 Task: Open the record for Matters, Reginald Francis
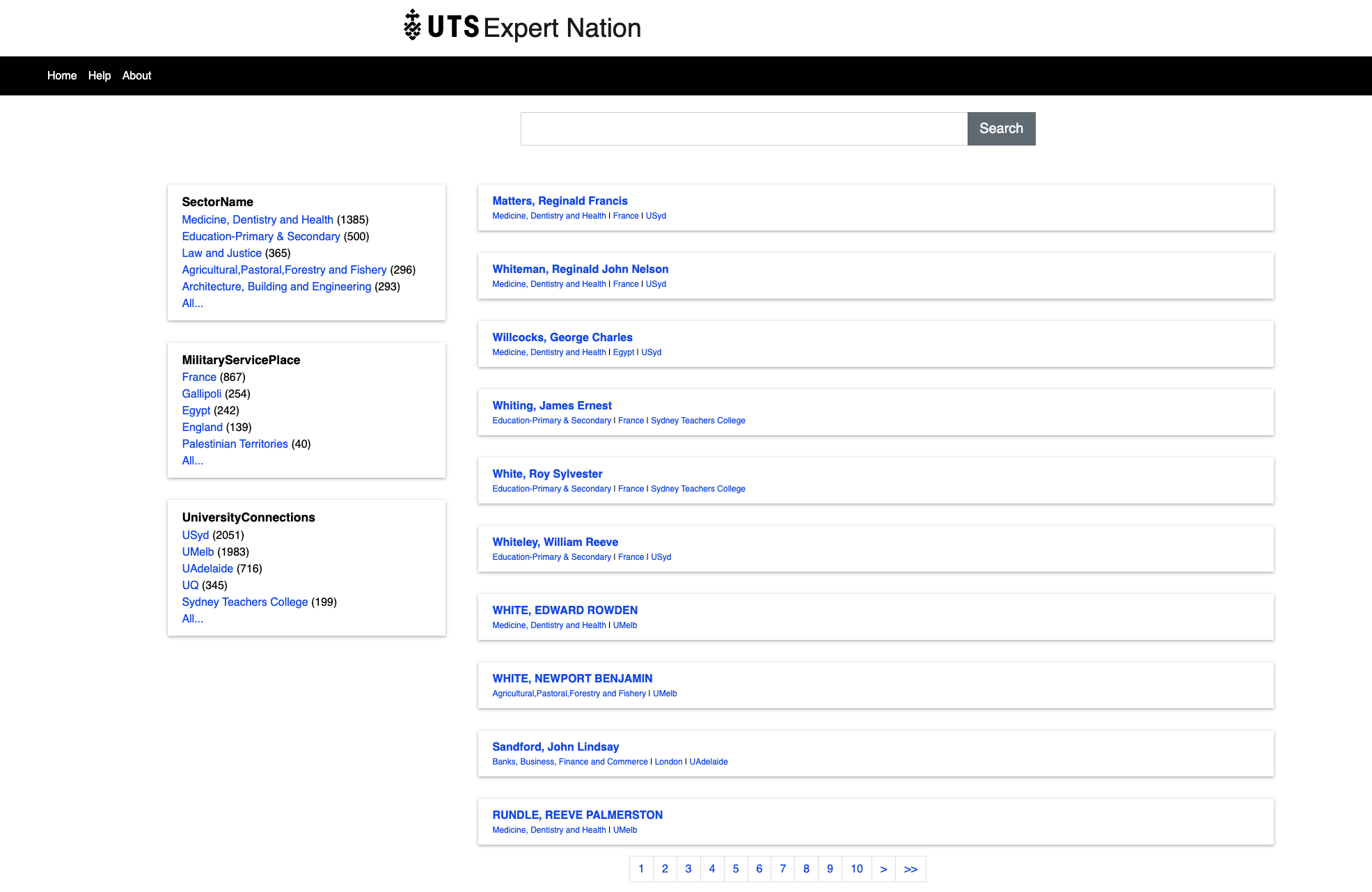(x=560, y=201)
